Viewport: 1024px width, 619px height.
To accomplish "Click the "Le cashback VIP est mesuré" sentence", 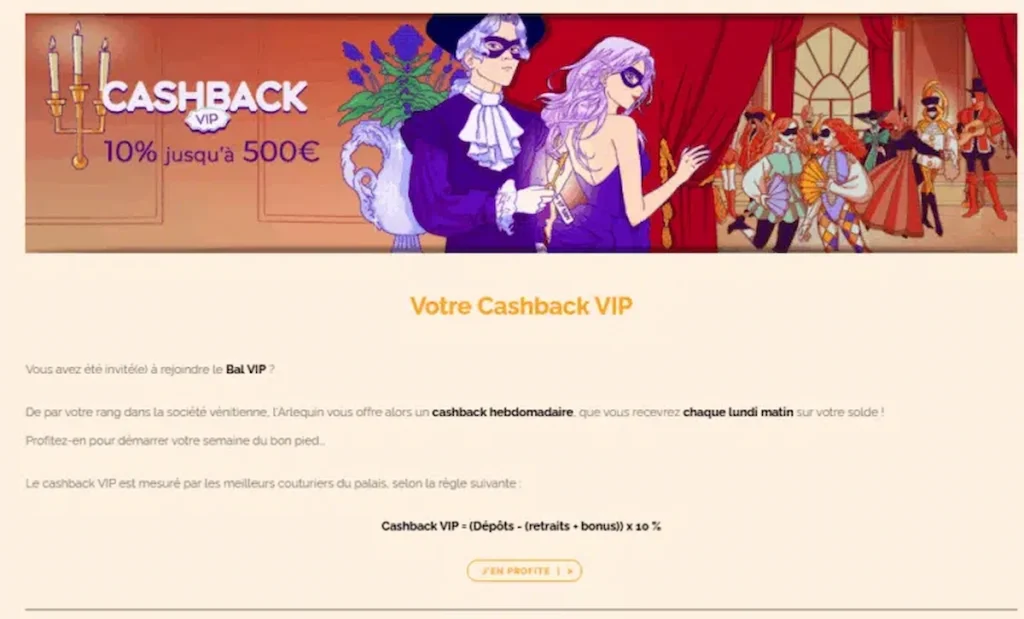I will 273,484.
